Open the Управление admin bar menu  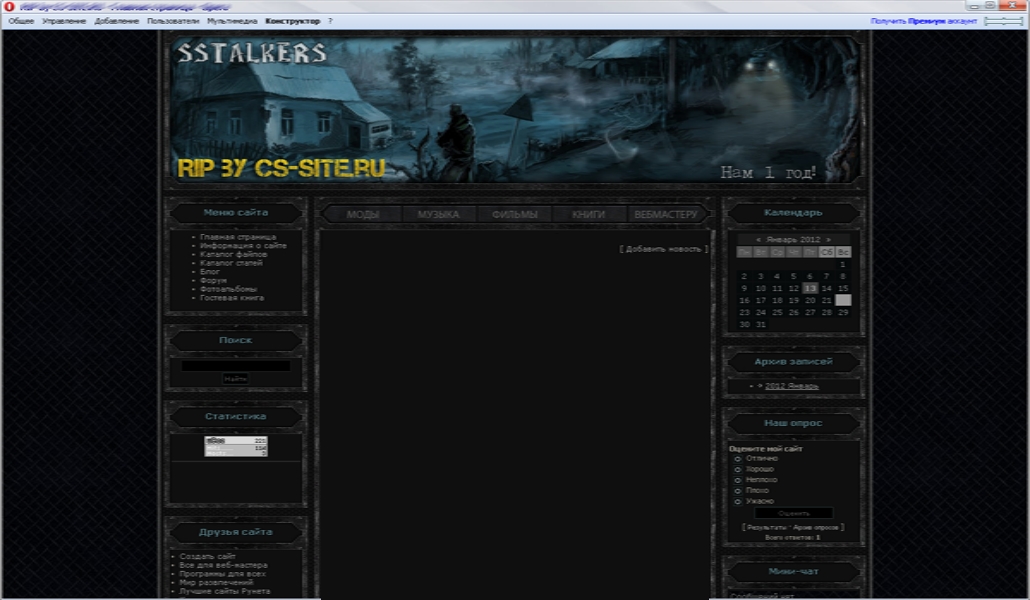point(64,21)
